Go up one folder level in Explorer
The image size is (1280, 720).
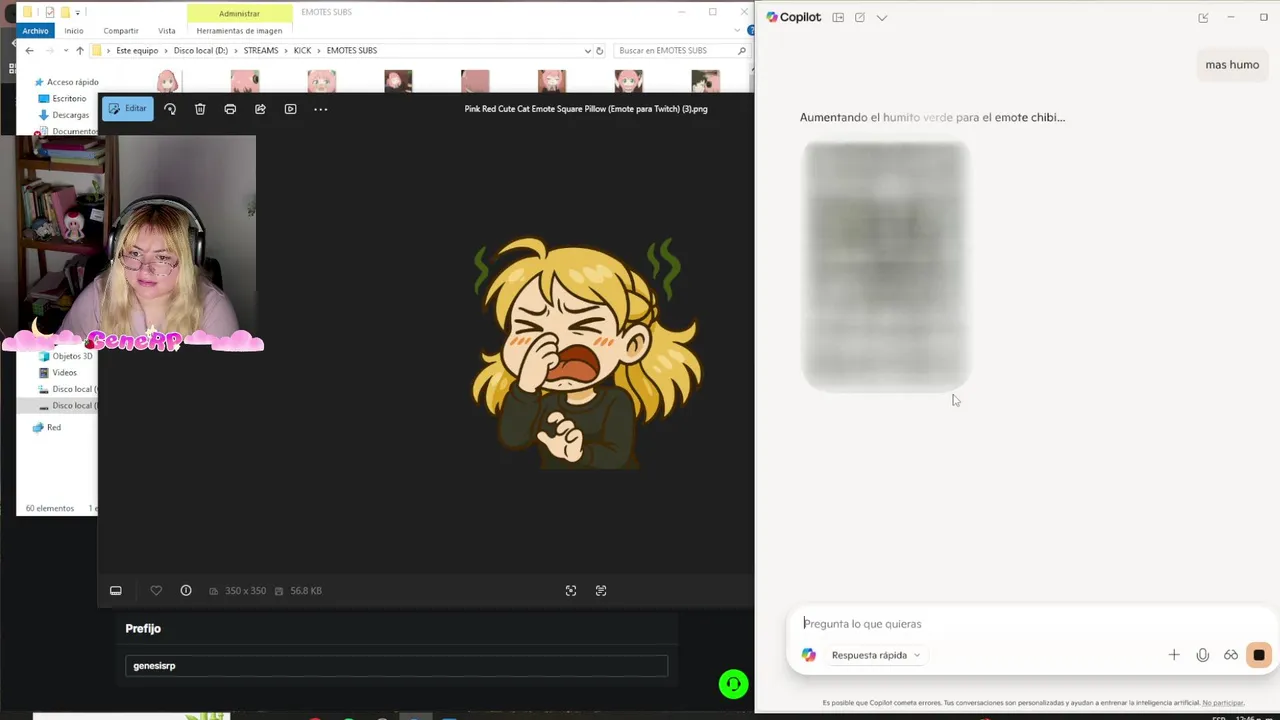point(80,50)
